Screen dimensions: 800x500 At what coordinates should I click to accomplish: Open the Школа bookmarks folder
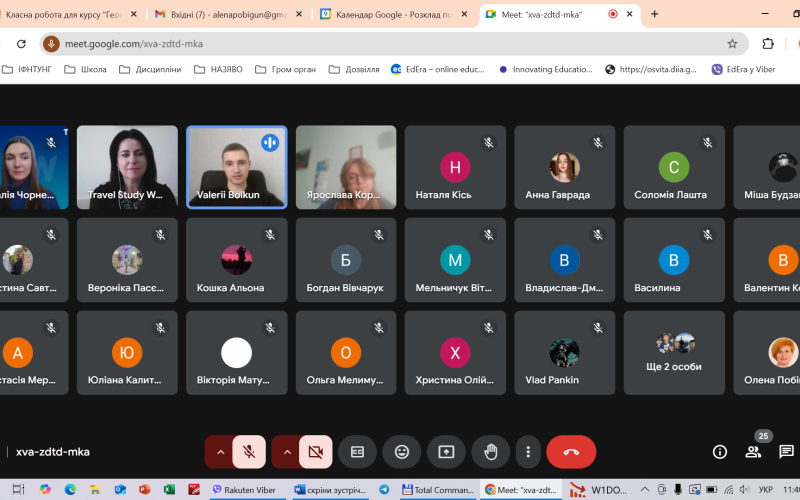click(x=85, y=69)
